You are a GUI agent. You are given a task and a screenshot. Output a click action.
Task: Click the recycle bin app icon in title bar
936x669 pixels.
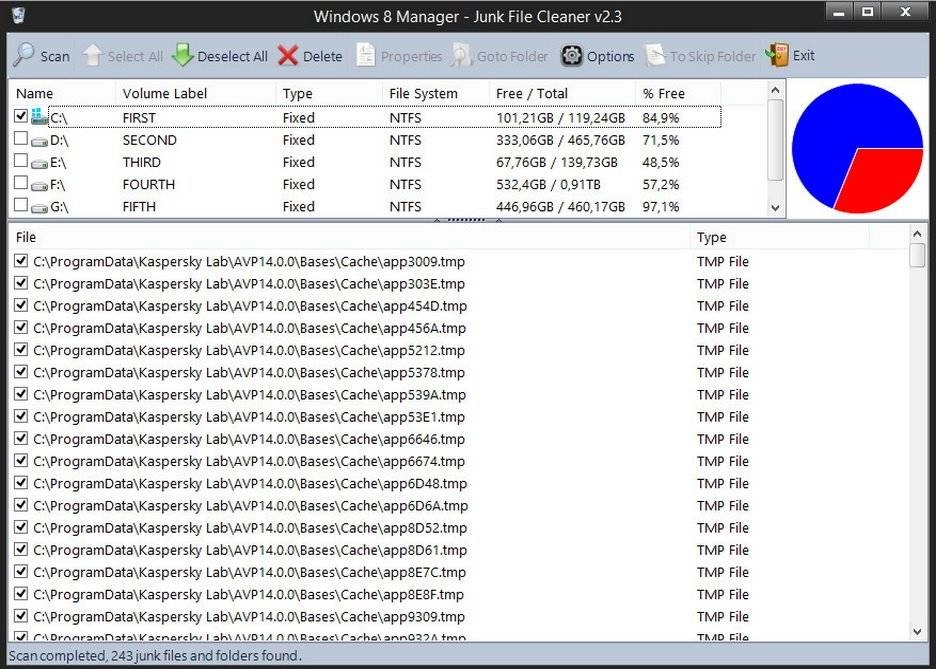click(18, 15)
